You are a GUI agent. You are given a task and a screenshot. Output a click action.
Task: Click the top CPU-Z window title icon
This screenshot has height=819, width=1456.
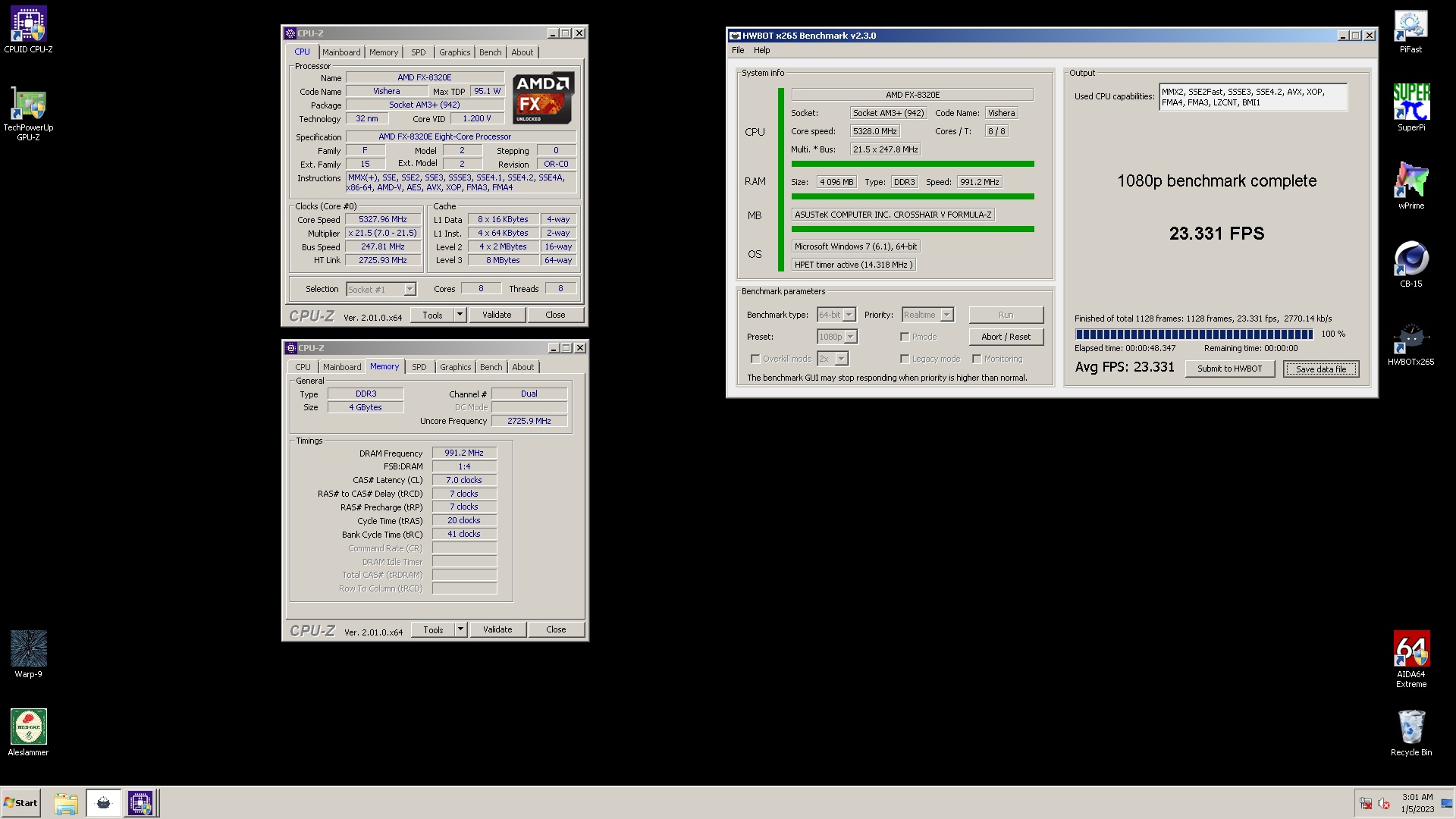(x=290, y=33)
